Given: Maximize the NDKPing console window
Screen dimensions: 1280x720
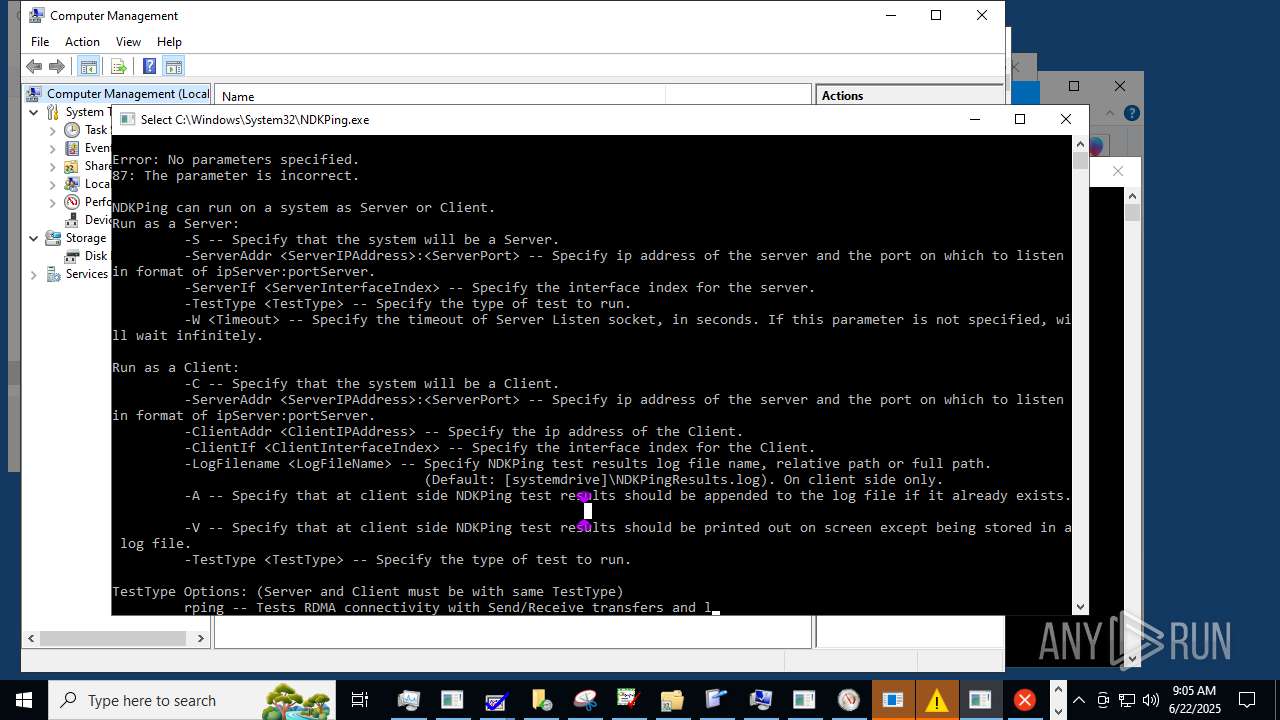Looking at the screenshot, I should (x=1020, y=119).
